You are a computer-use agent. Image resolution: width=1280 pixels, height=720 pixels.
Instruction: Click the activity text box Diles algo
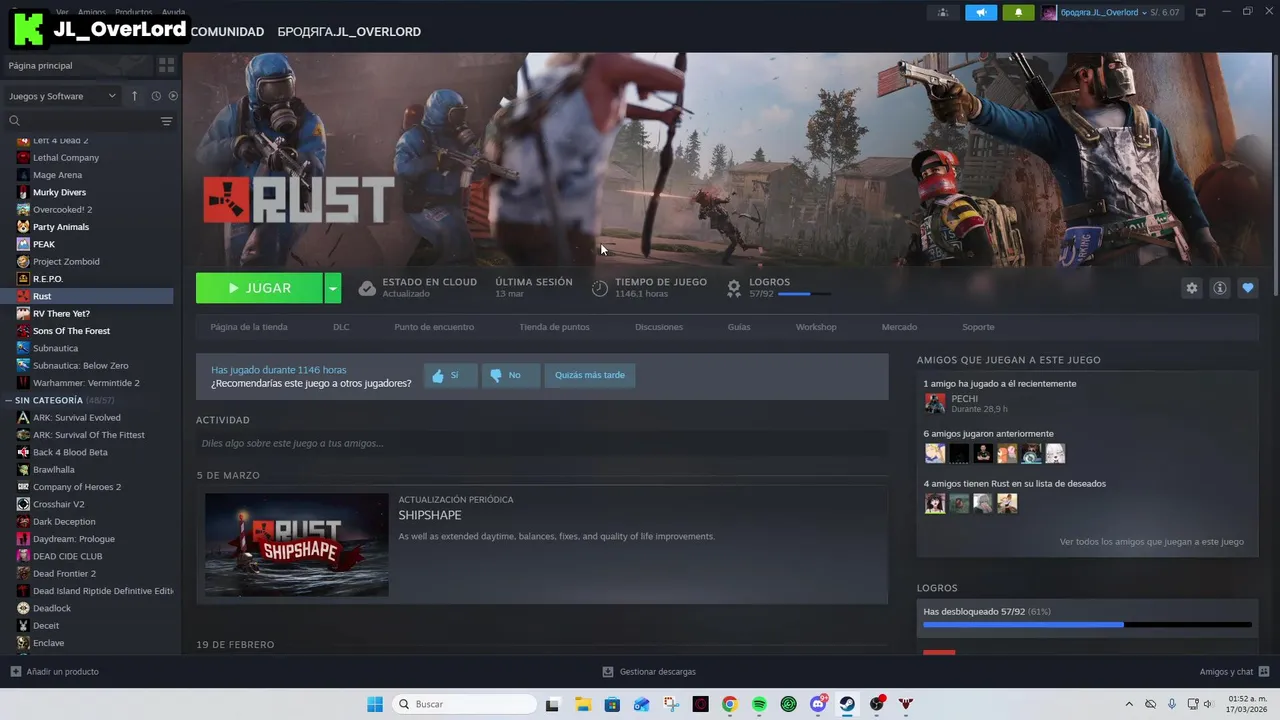542,443
